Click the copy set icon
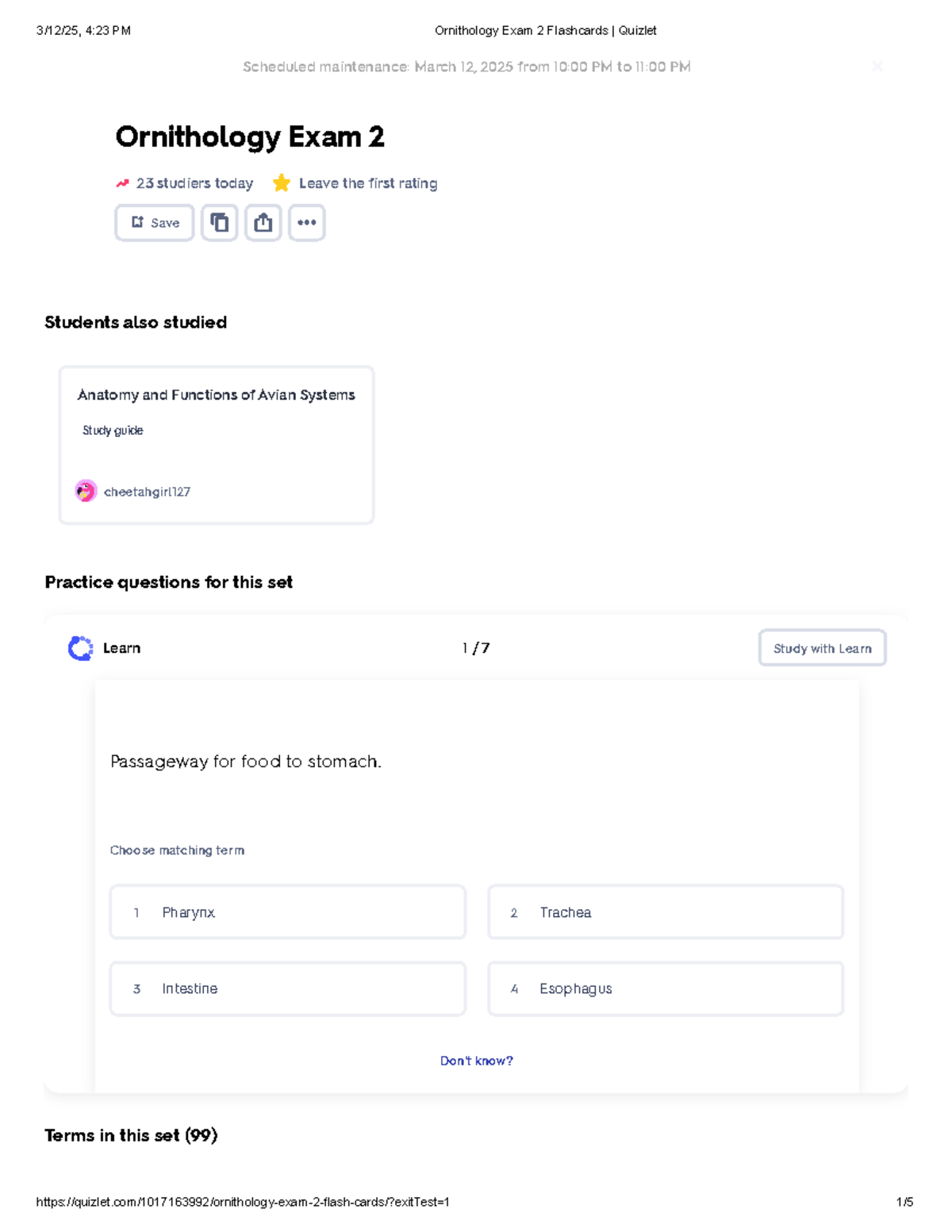Screen dimensions: 952x1232 pos(220,223)
